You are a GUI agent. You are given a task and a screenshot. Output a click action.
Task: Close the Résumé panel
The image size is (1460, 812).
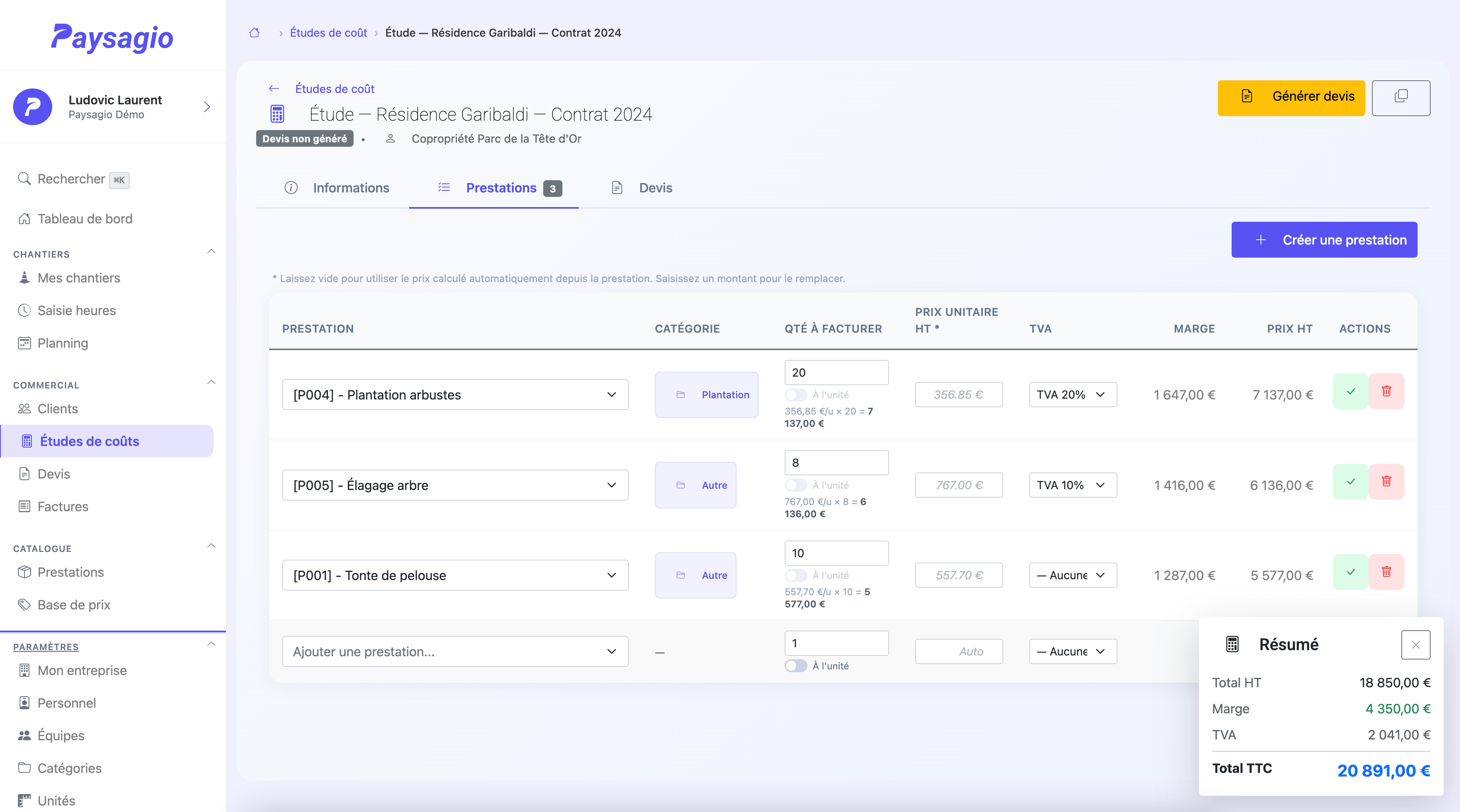tap(1415, 645)
